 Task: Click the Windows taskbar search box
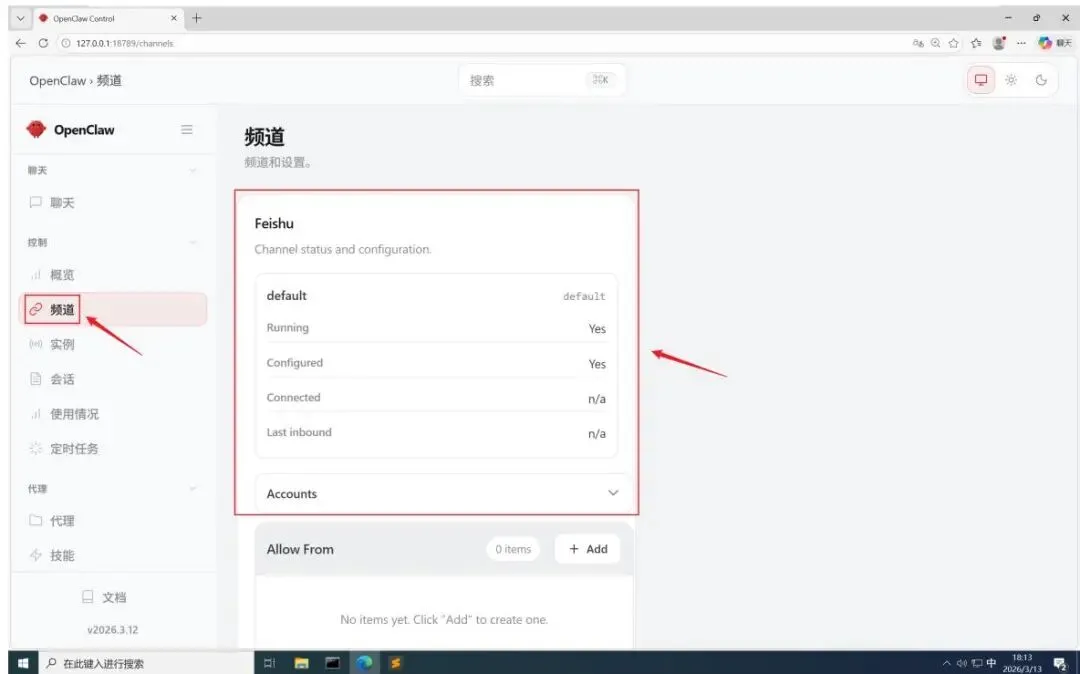145,663
